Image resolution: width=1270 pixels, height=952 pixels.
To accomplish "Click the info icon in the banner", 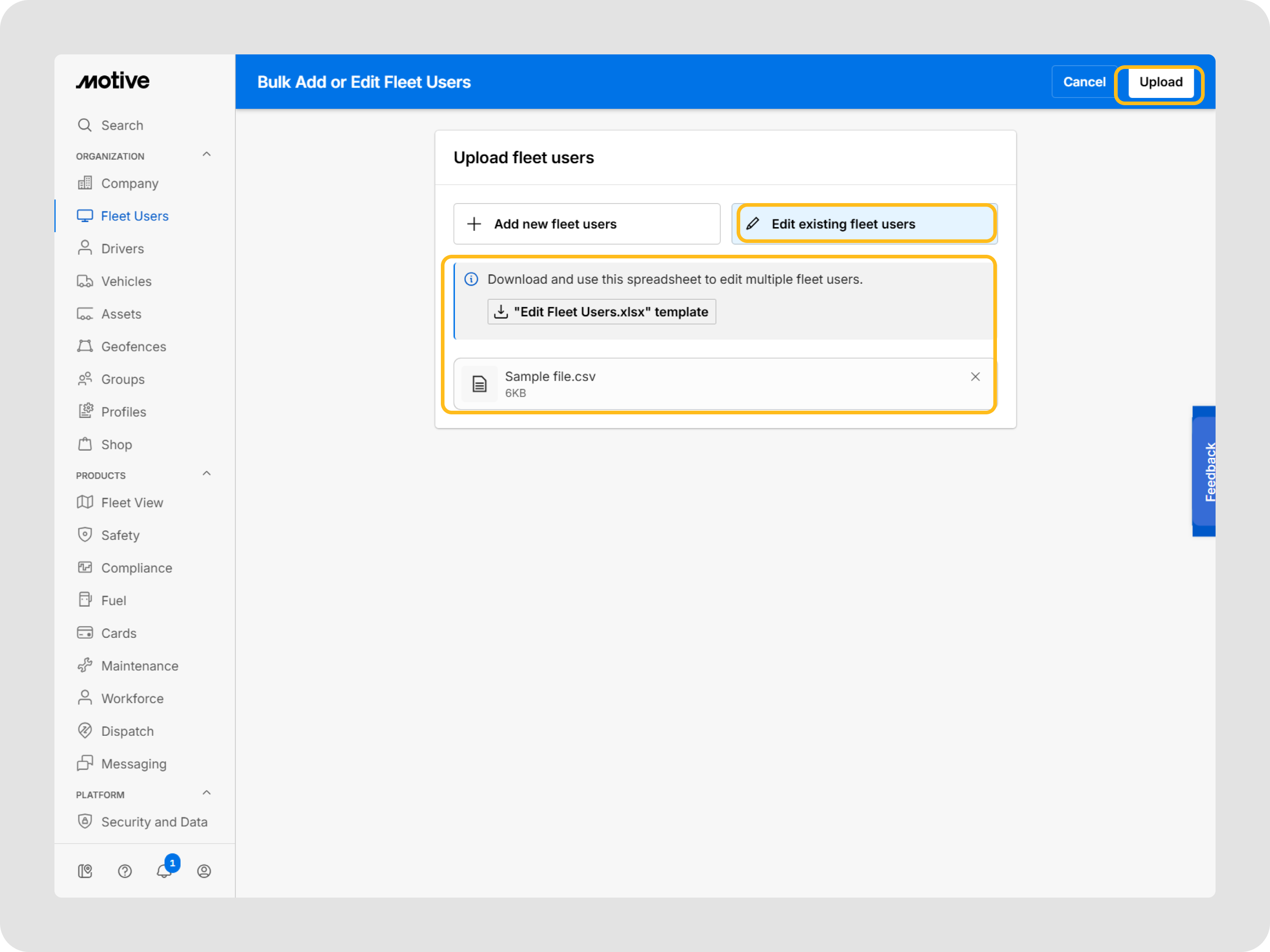I will pyautogui.click(x=471, y=279).
